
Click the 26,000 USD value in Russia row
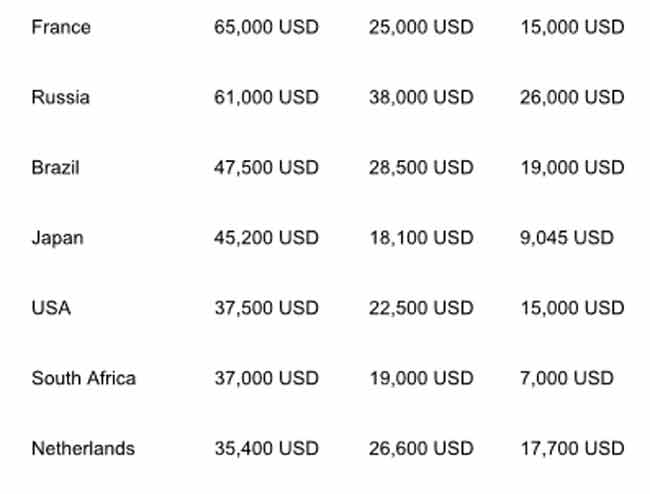572,97
